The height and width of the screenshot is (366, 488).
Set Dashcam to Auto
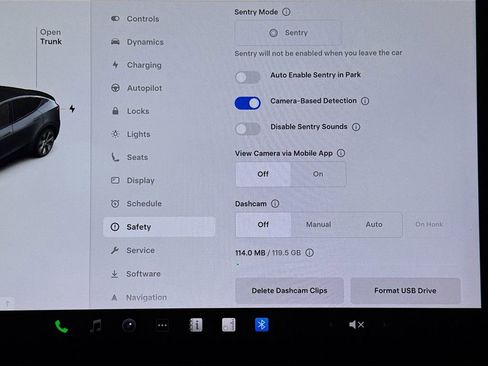pos(374,225)
